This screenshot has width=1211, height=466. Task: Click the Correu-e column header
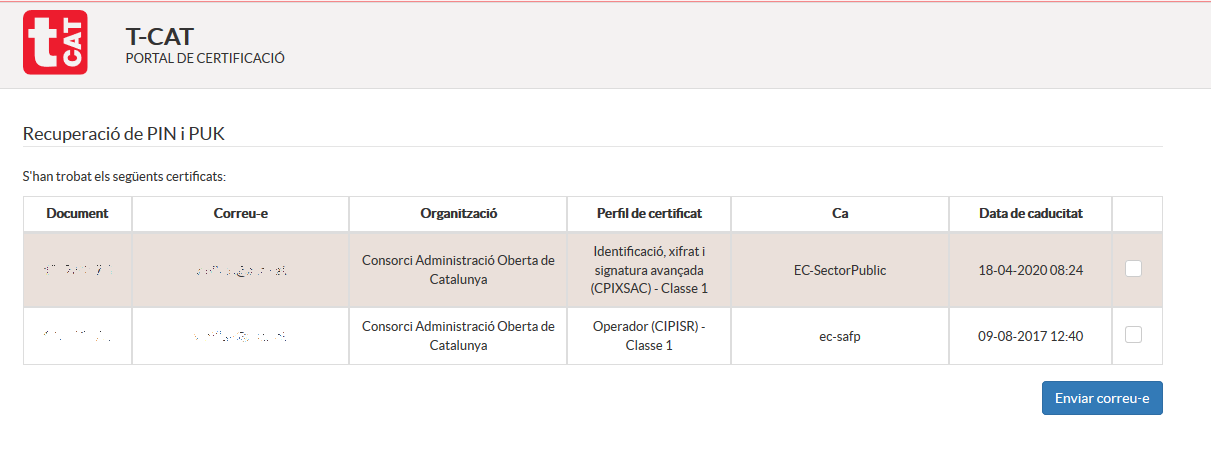point(240,213)
